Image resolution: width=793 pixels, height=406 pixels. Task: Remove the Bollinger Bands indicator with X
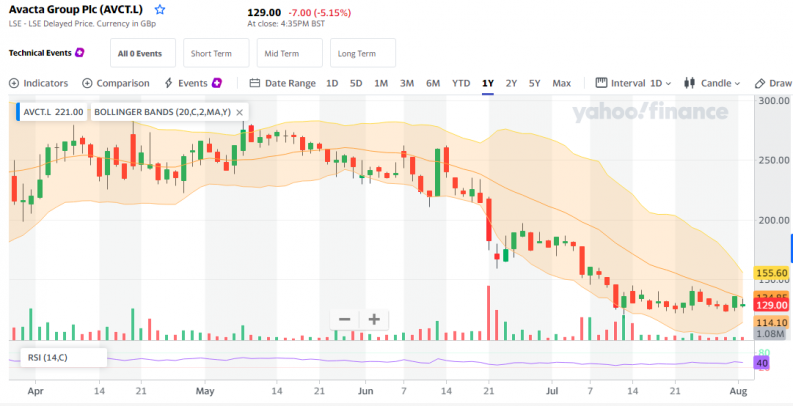239,112
